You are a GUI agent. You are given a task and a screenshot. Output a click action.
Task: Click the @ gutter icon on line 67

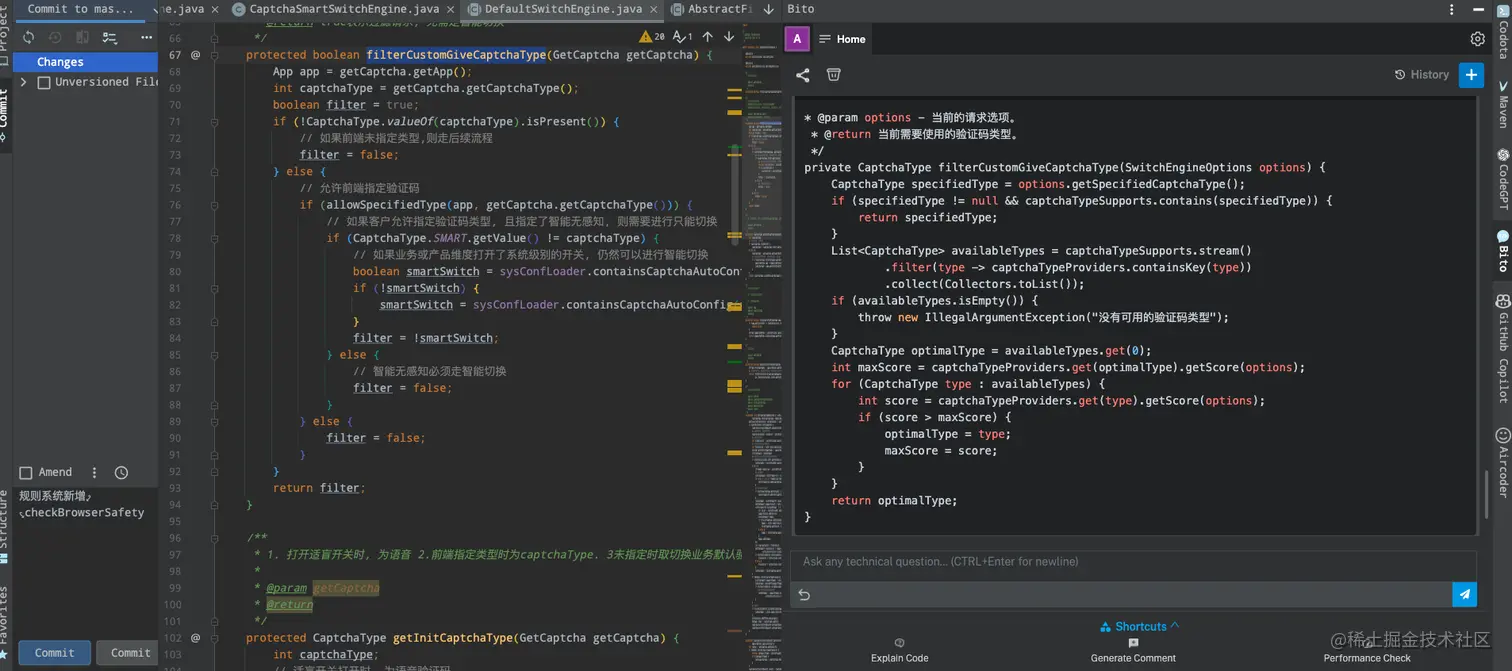pyautogui.click(x=195, y=55)
